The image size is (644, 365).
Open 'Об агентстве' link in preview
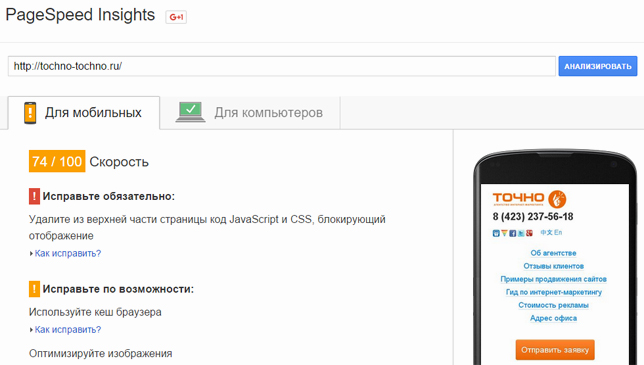click(x=553, y=253)
